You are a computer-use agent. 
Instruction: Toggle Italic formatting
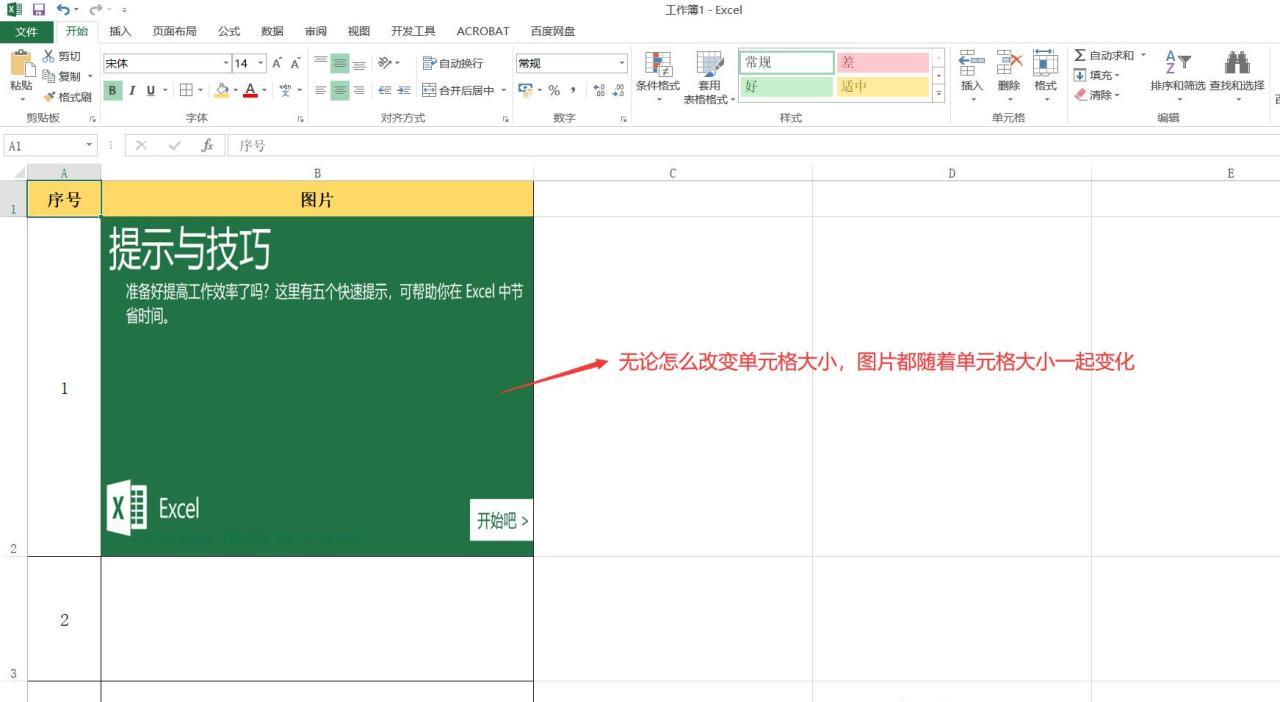pyautogui.click(x=131, y=90)
